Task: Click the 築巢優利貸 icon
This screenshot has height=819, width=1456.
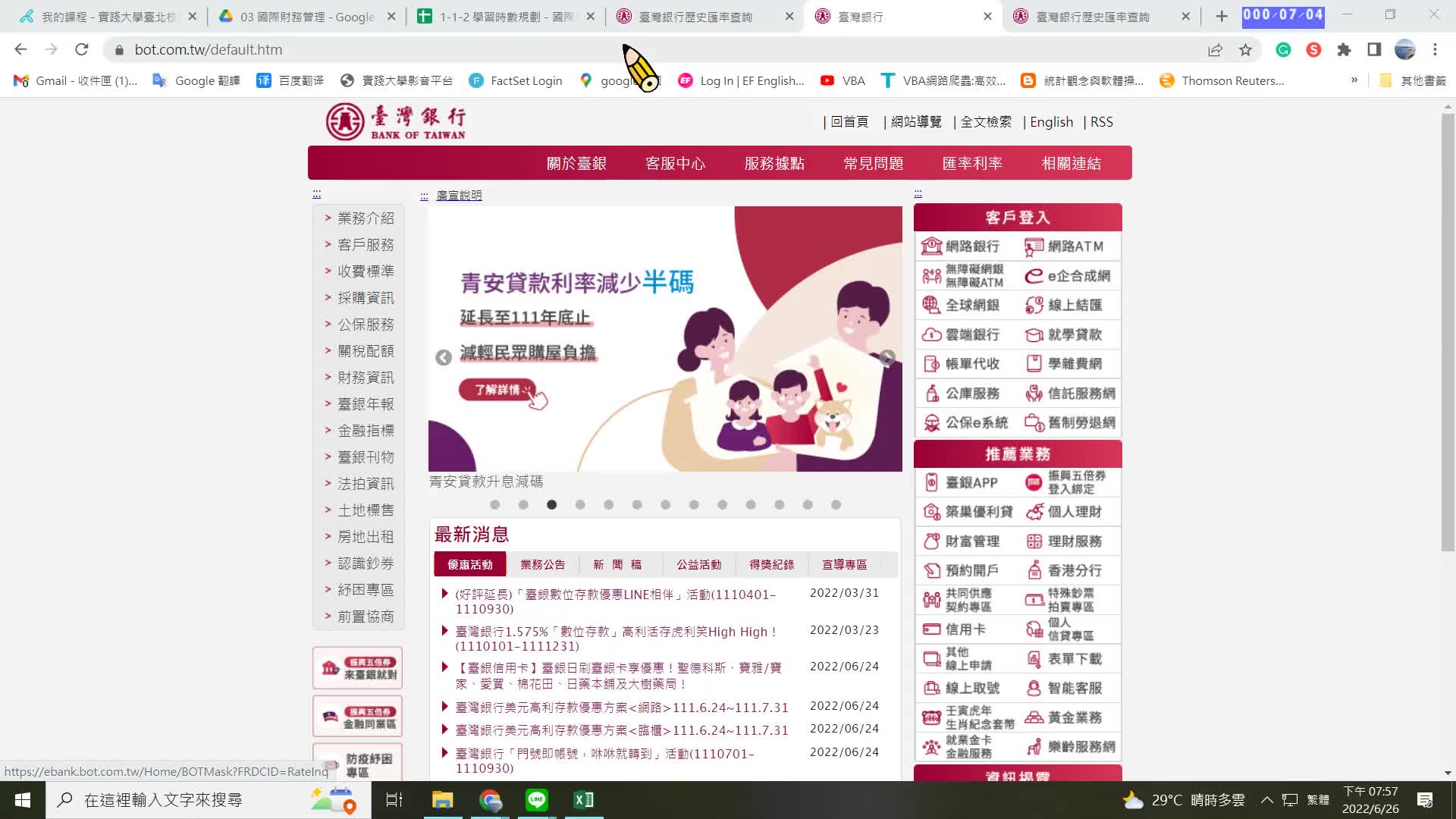Action: 931,512
